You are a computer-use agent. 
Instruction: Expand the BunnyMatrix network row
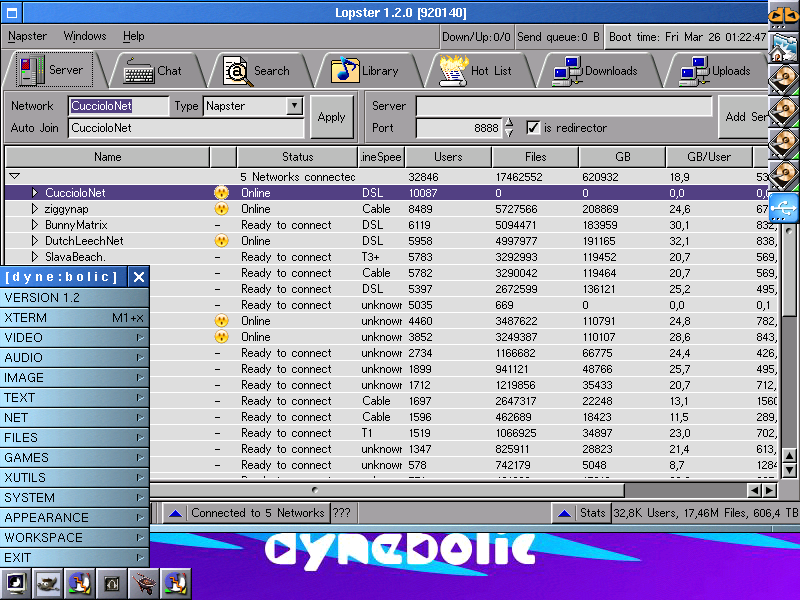coord(34,224)
